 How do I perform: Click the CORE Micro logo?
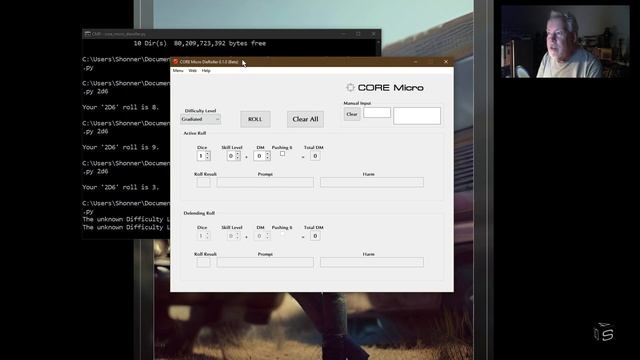click(385, 87)
